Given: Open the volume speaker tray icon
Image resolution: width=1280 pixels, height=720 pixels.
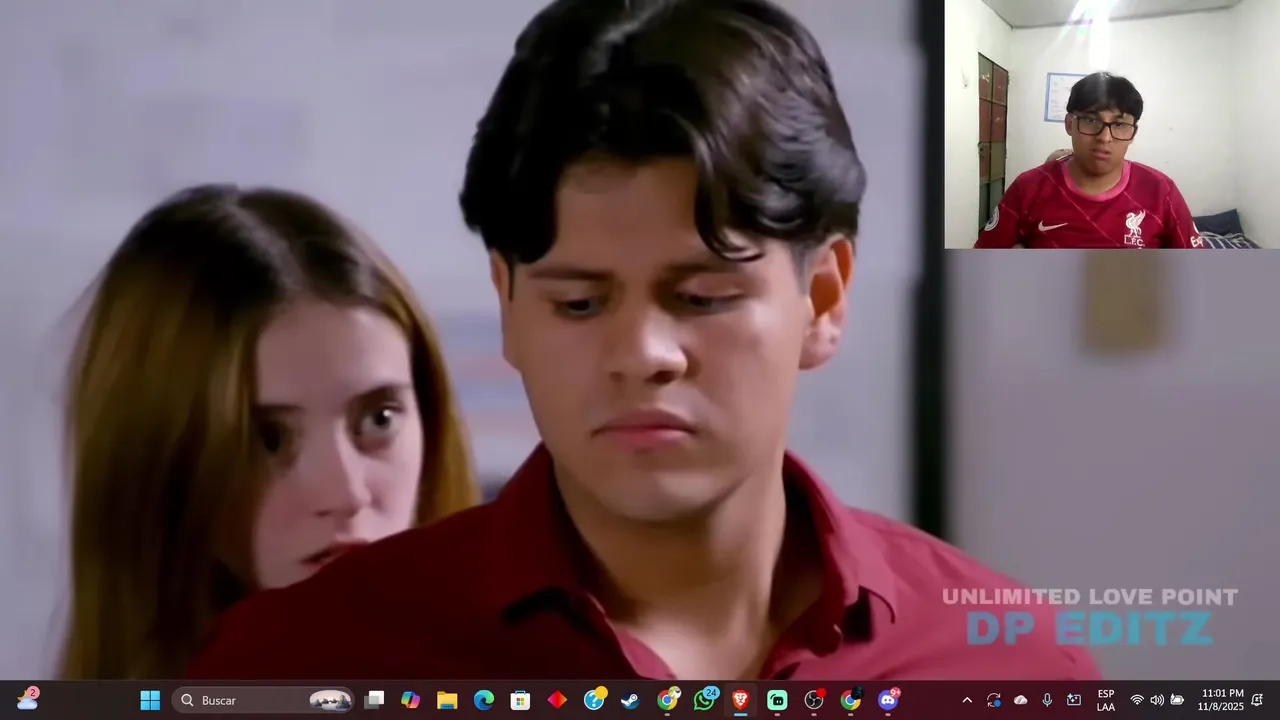Looking at the screenshot, I should (1157, 700).
